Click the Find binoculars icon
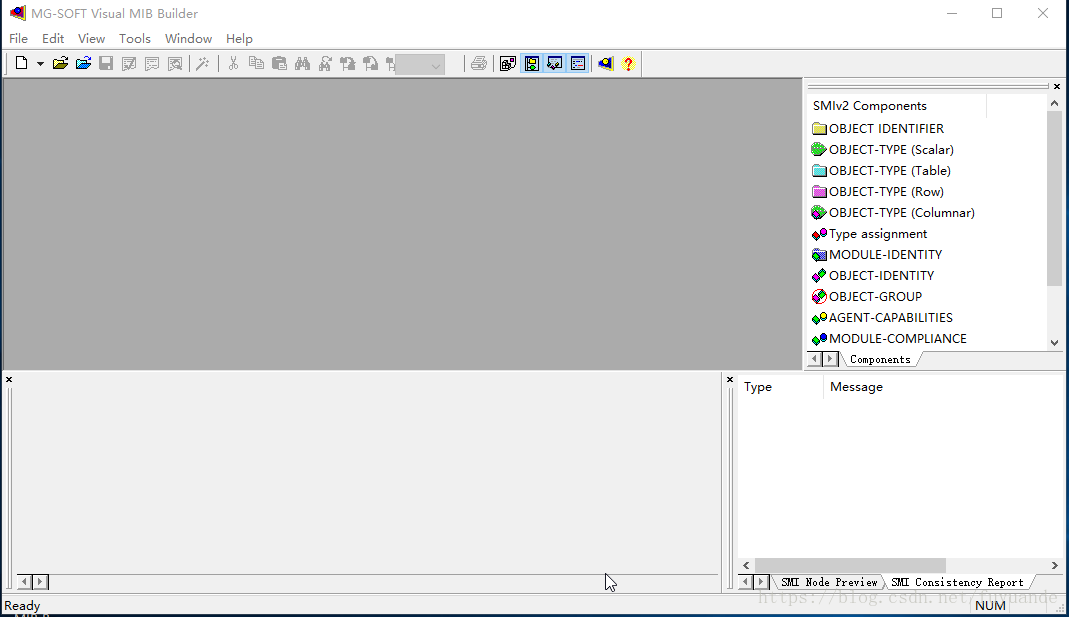1069x617 pixels. 302,63
